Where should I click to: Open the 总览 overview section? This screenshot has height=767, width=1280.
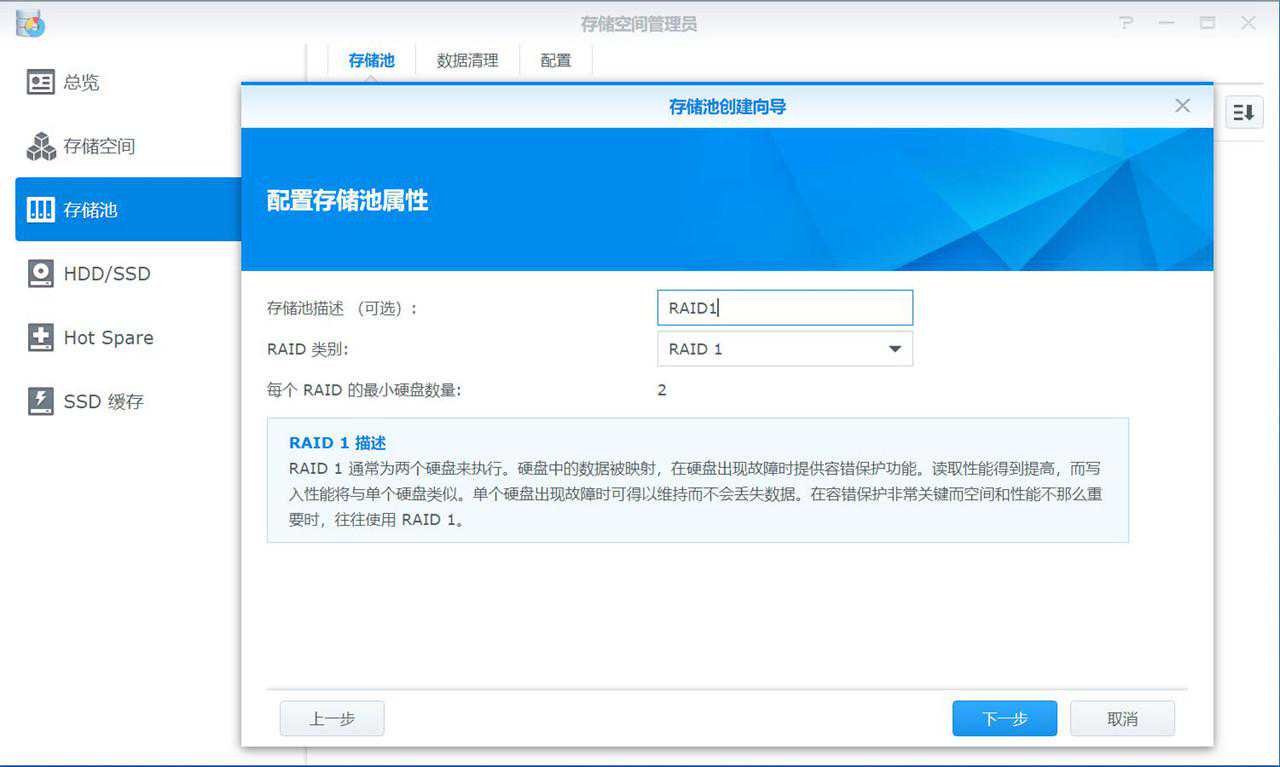(80, 83)
